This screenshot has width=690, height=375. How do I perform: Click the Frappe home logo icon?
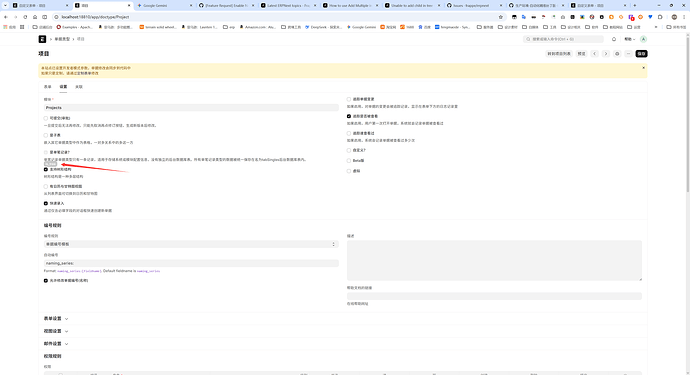click(x=42, y=39)
